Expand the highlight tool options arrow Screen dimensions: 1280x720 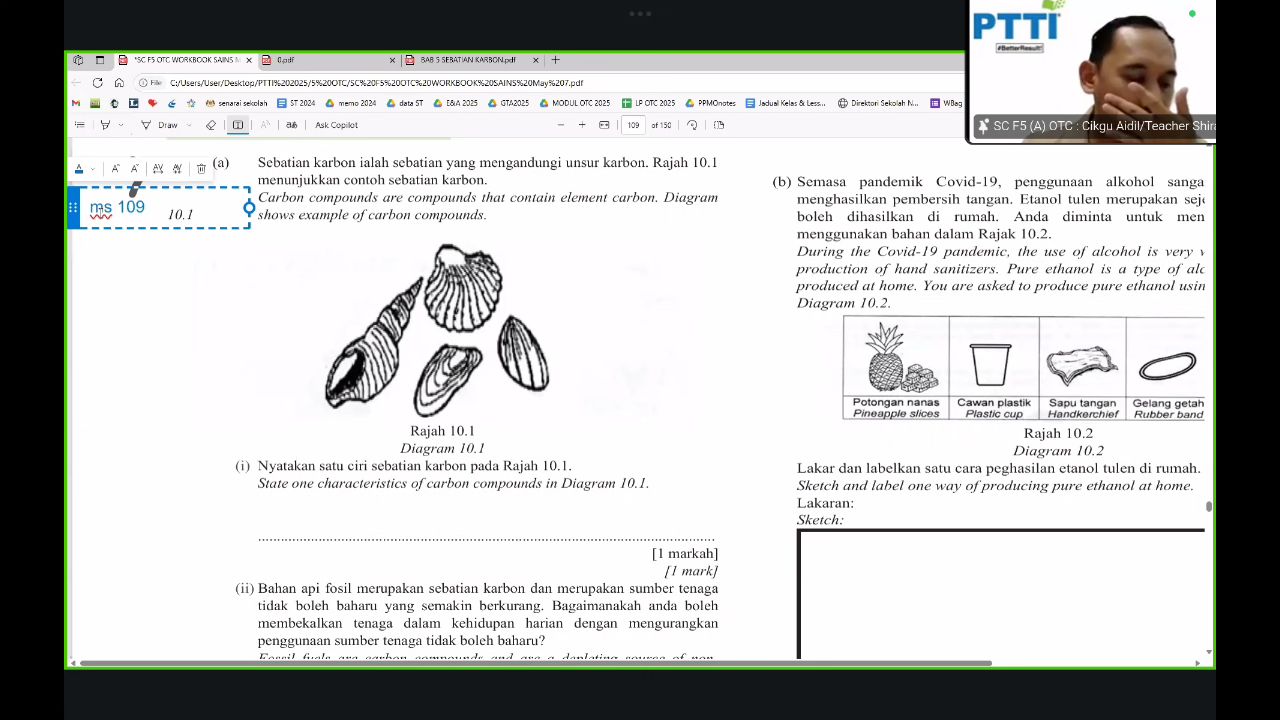pos(120,125)
